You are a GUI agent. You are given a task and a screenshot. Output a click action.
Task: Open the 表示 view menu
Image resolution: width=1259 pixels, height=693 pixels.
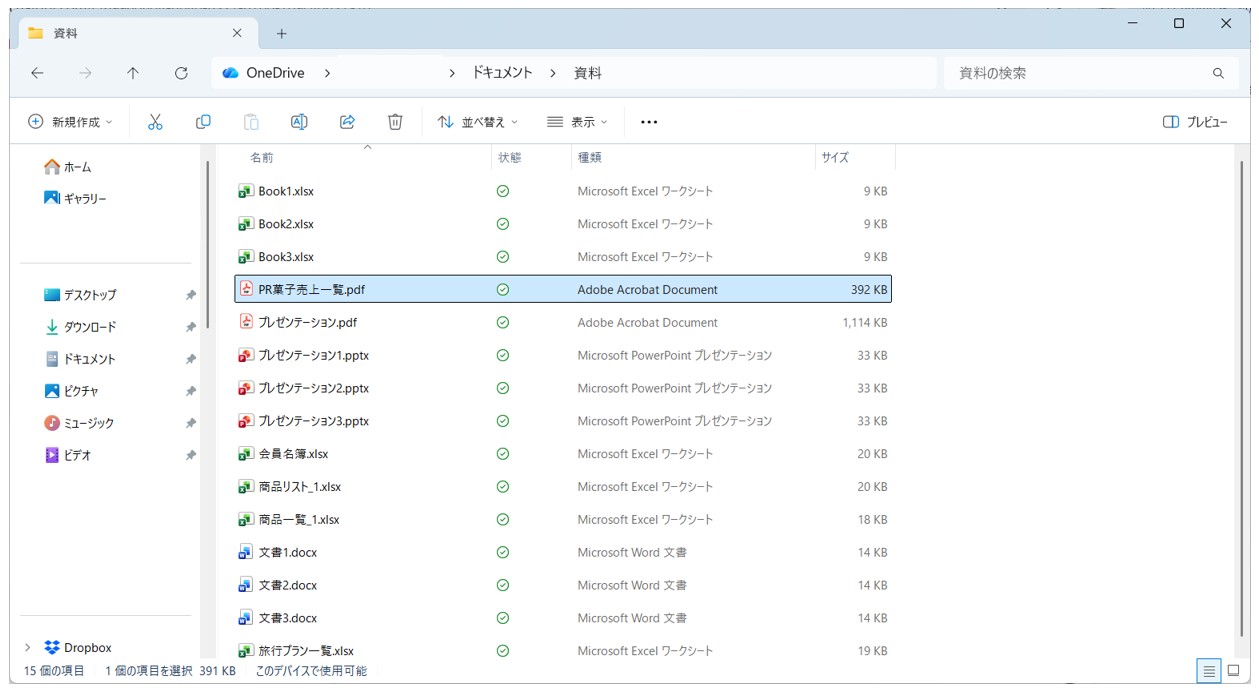(578, 122)
